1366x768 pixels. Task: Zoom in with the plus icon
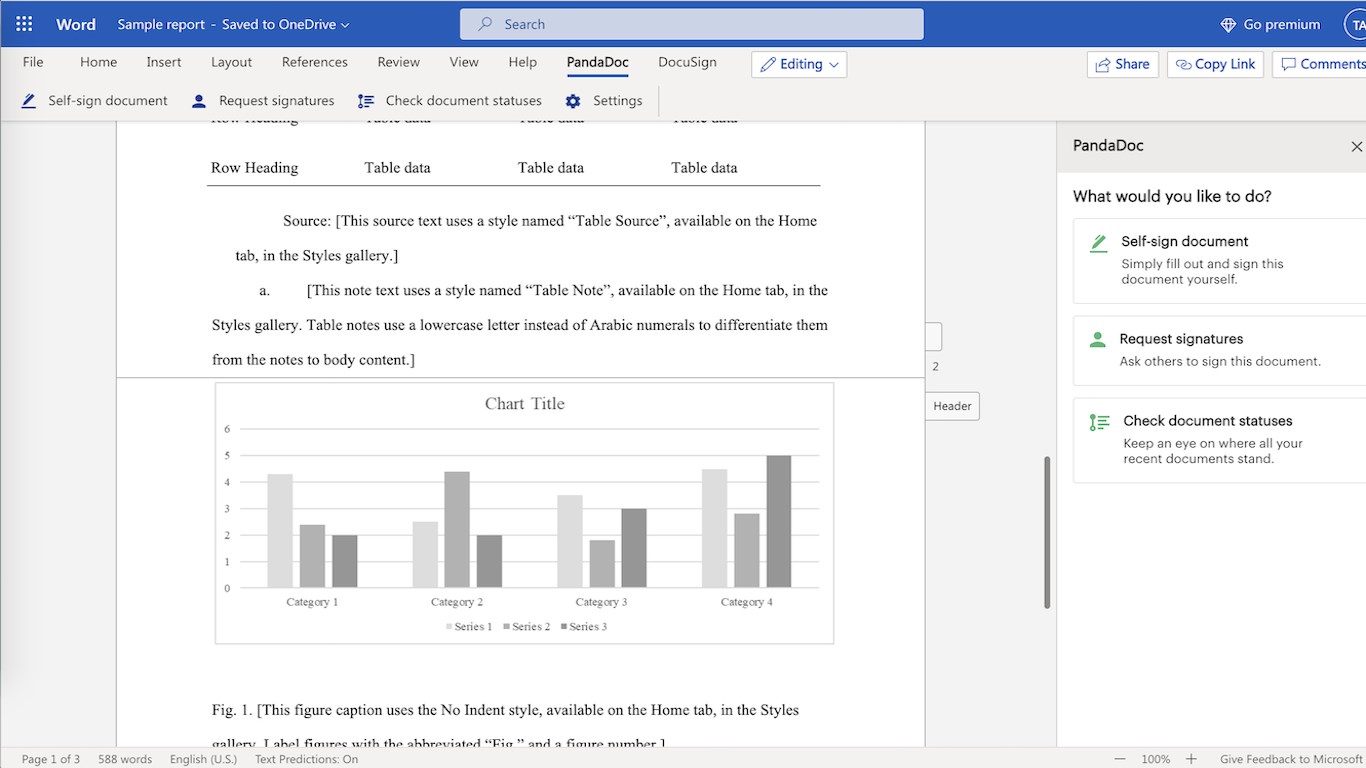pyautogui.click(x=1191, y=759)
